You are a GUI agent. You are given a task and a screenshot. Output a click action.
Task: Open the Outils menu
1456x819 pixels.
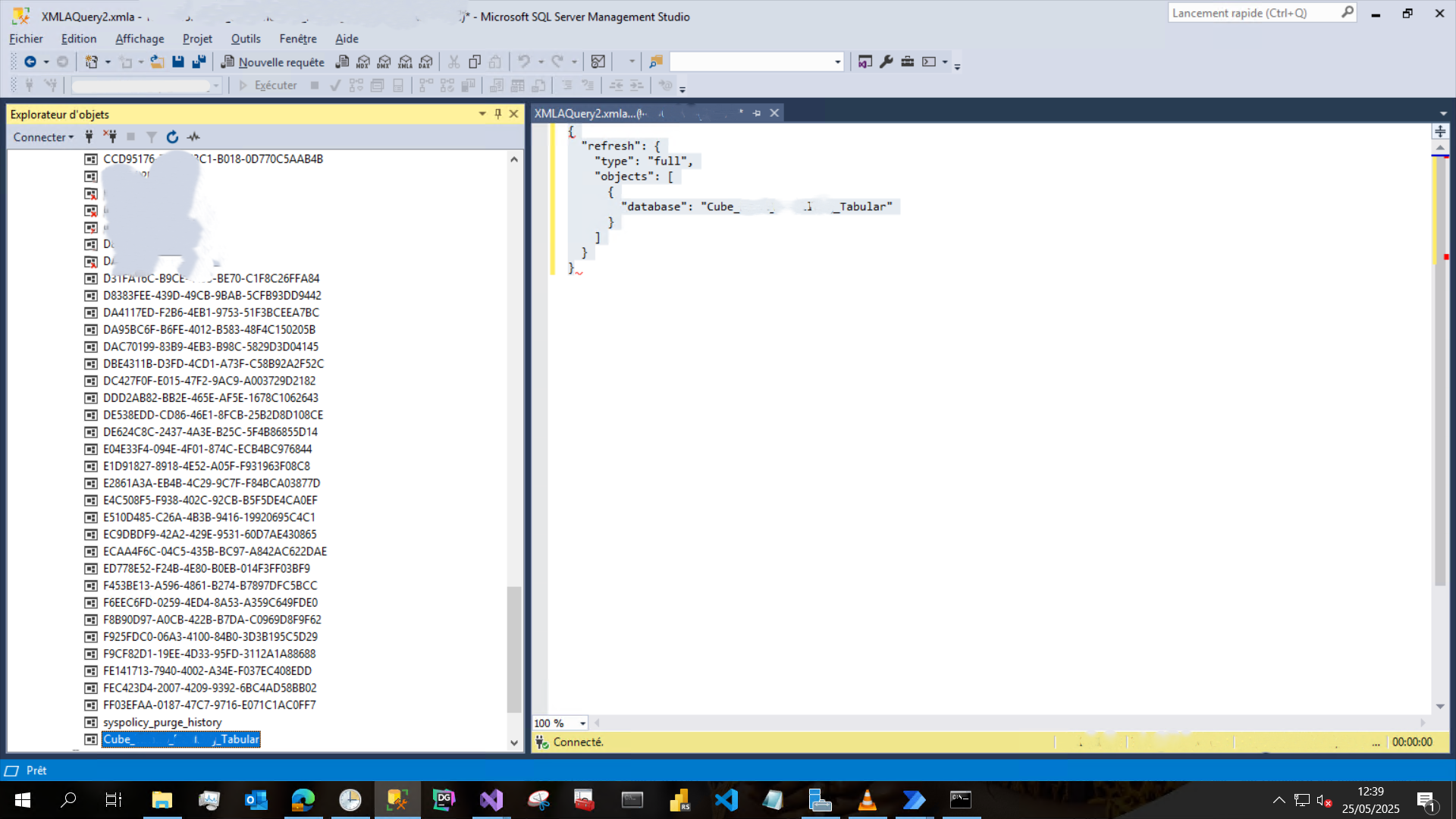click(246, 39)
